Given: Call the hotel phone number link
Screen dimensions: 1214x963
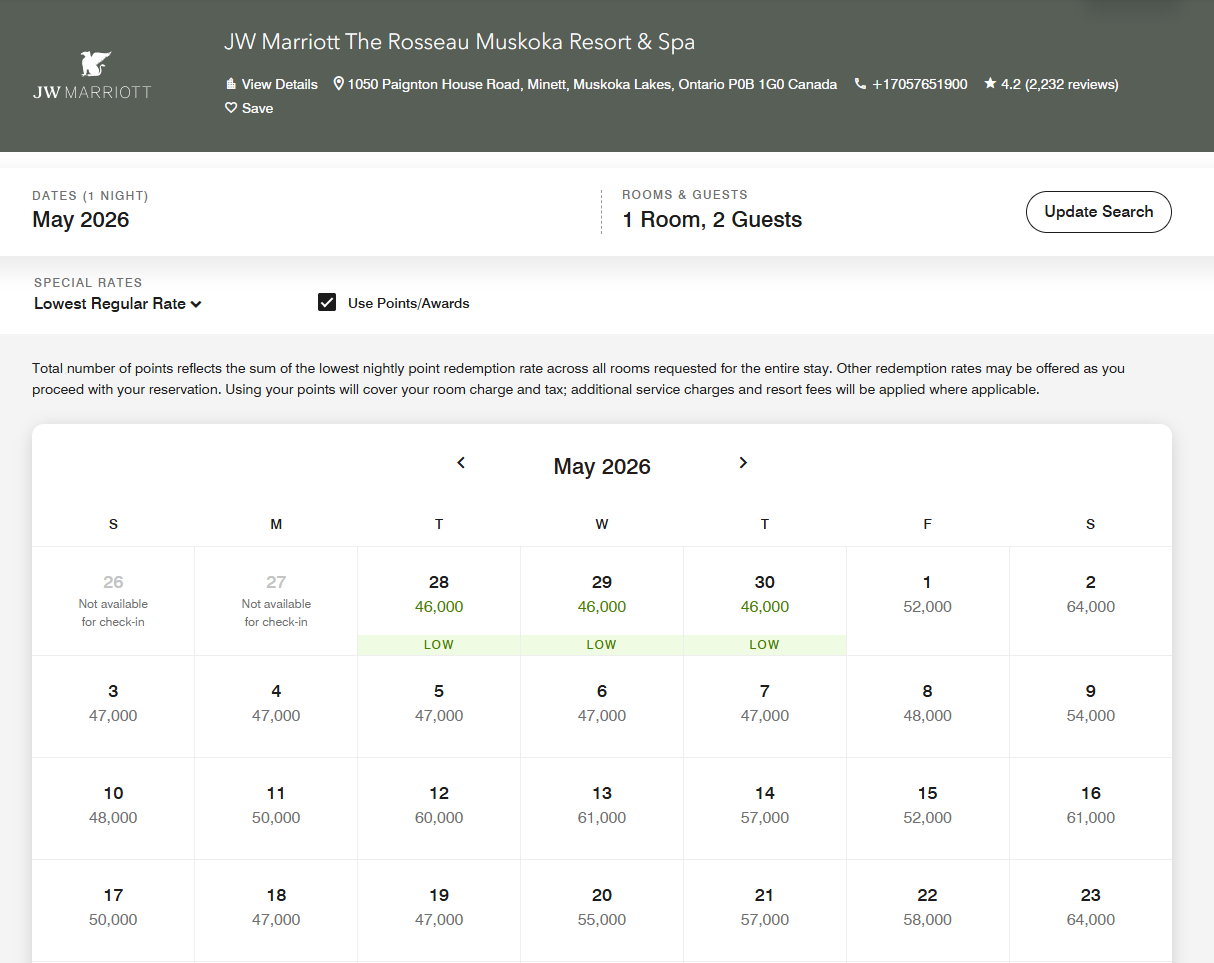Looking at the screenshot, I should coord(919,84).
